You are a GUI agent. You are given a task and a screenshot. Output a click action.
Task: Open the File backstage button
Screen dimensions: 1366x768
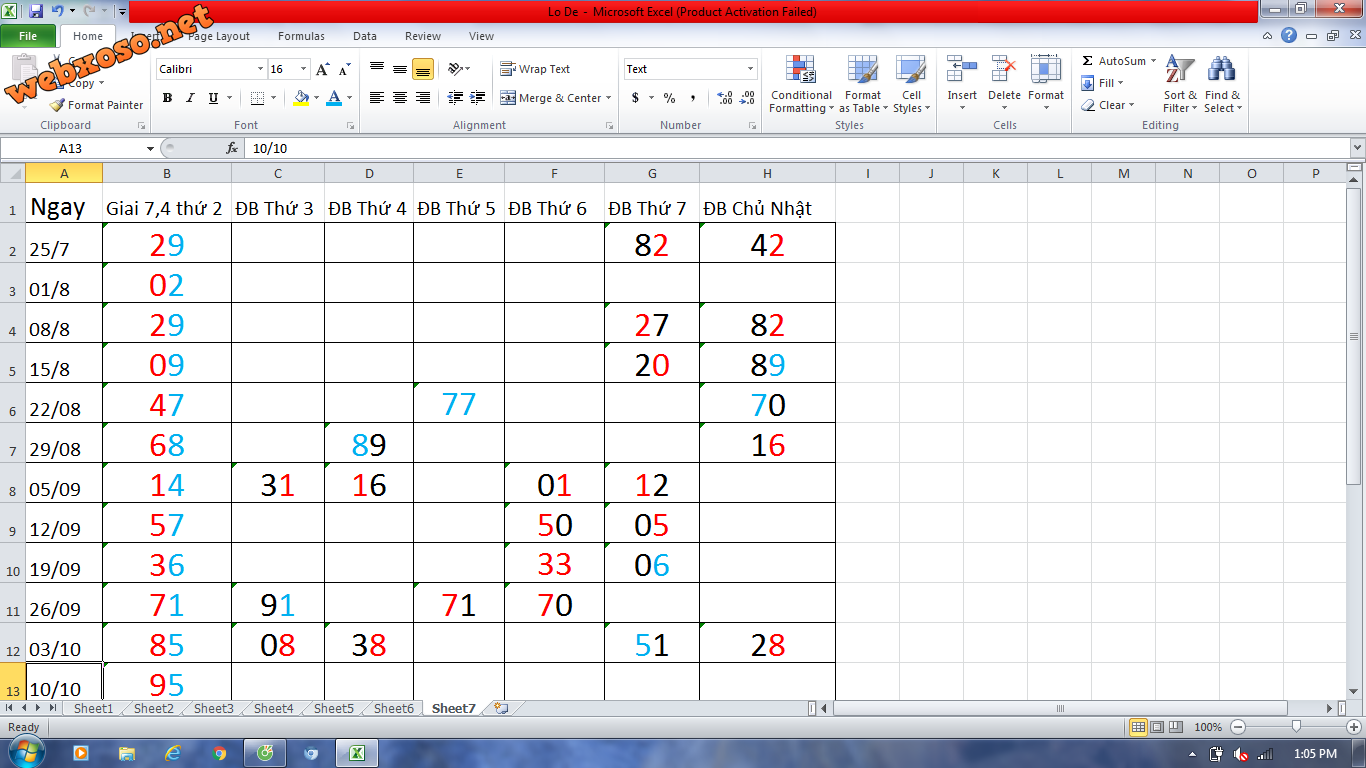coord(28,36)
